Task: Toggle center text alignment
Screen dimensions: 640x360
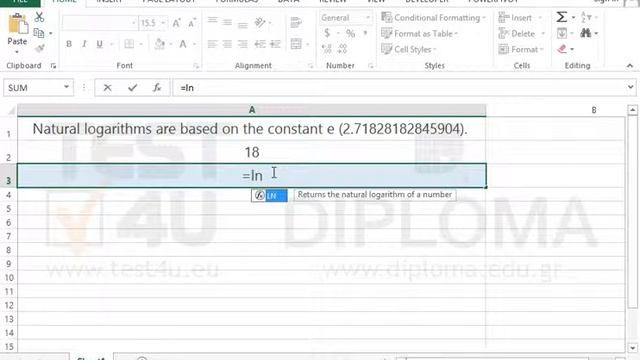Action: point(227,44)
